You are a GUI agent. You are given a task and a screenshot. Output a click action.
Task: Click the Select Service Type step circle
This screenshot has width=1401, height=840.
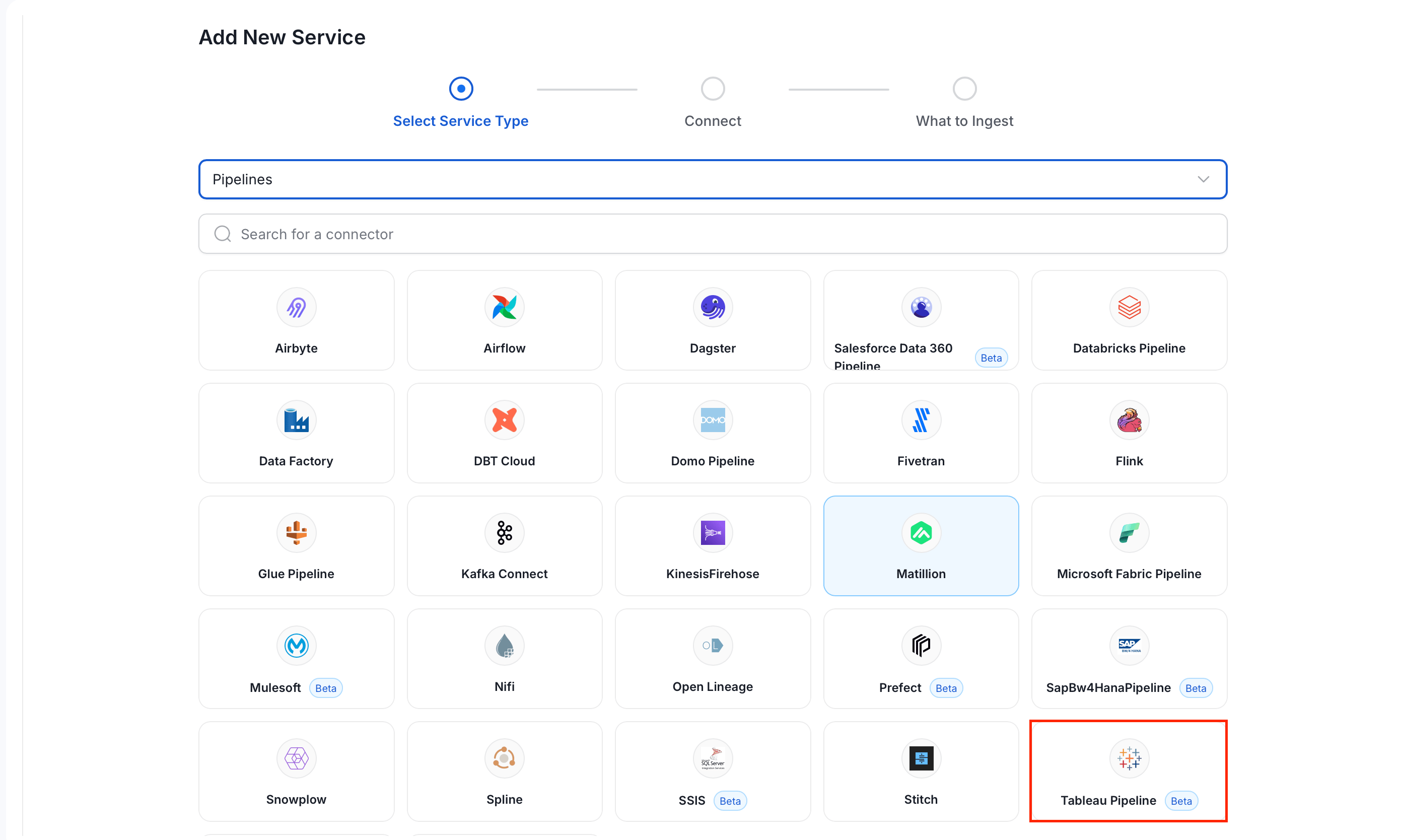(x=461, y=89)
